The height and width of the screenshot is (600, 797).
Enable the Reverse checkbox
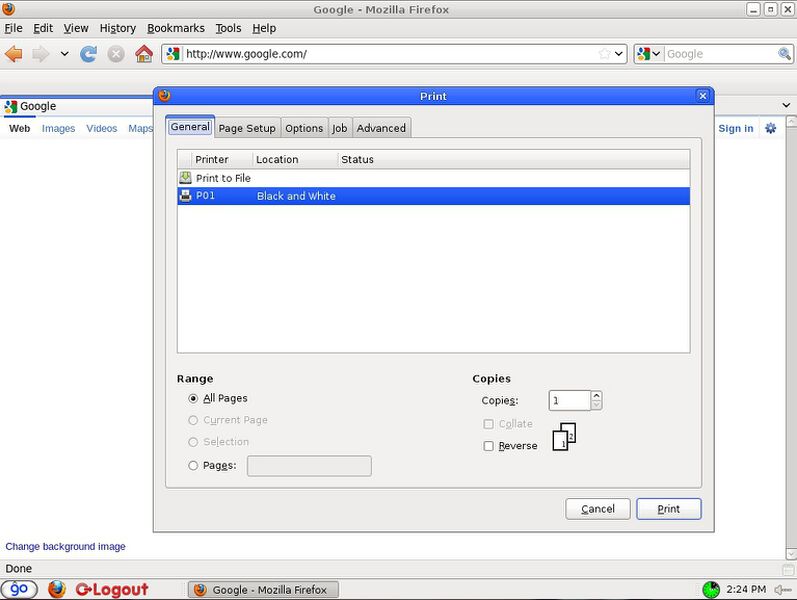pyautogui.click(x=488, y=446)
